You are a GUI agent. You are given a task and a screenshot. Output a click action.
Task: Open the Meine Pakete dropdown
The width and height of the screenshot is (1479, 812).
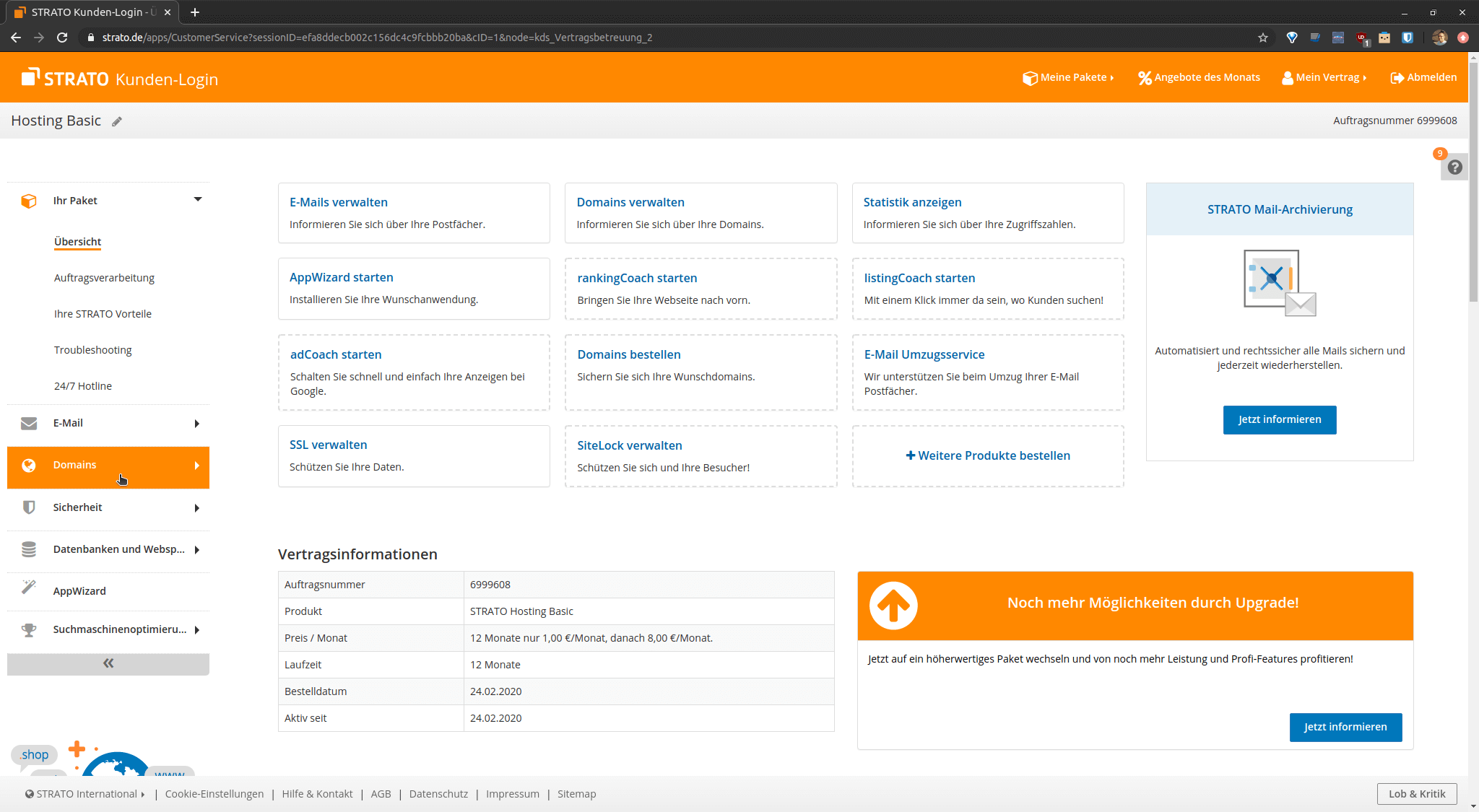1069,77
